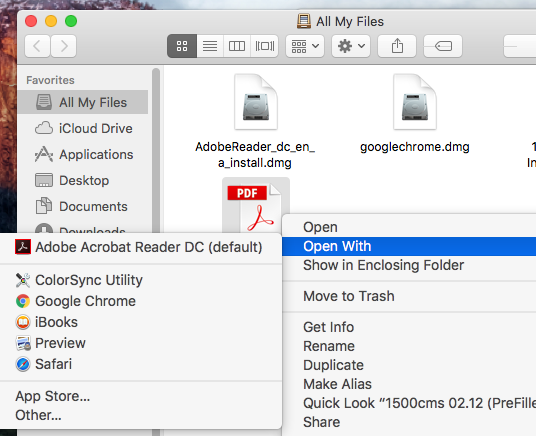
Task: Open iCloud Drive in the sidebar
Action: pyautogui.click(x=83, y=128)
